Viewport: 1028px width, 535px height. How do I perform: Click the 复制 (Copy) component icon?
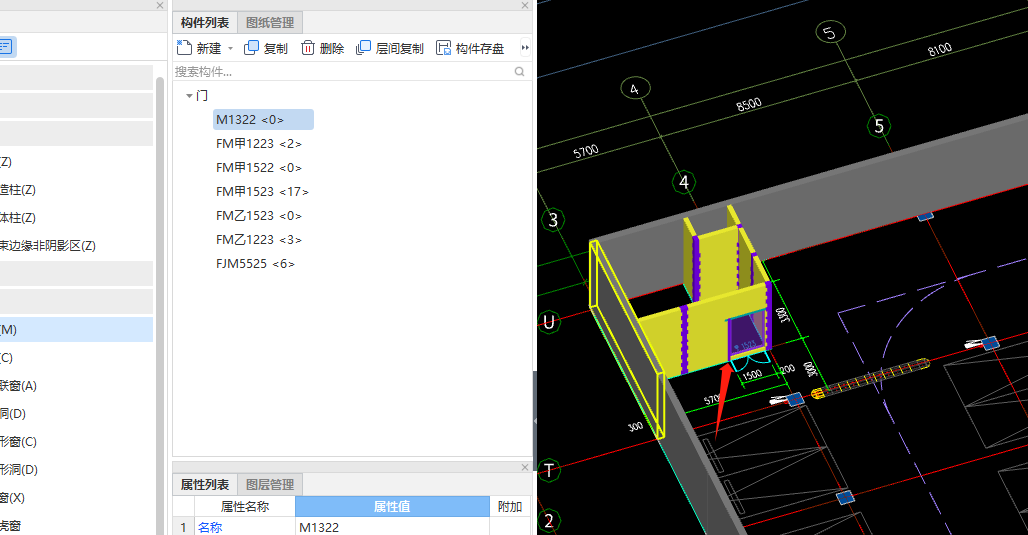tap(251, 48)
